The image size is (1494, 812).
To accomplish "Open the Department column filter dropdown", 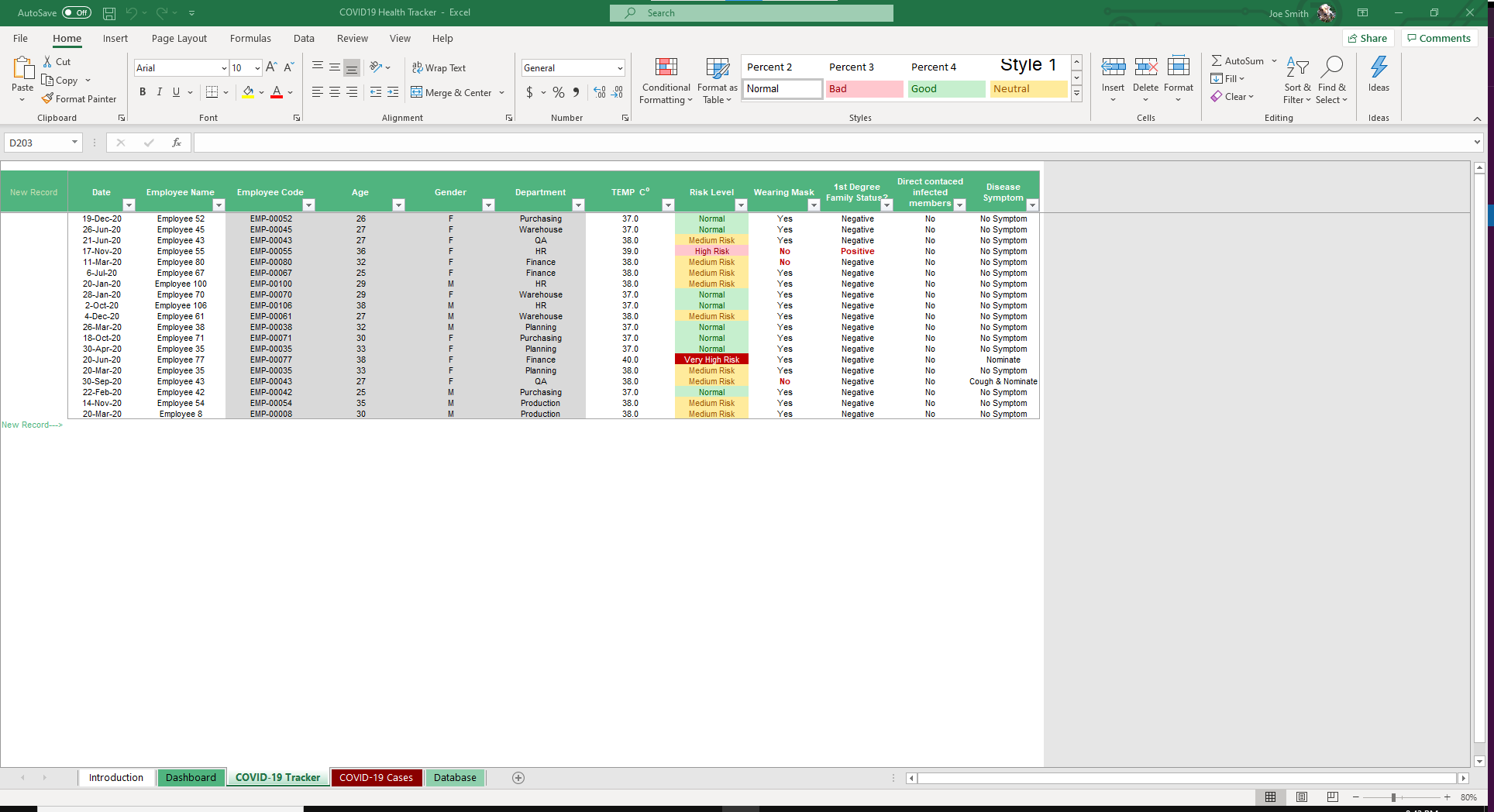I will (x=578, y=205).
